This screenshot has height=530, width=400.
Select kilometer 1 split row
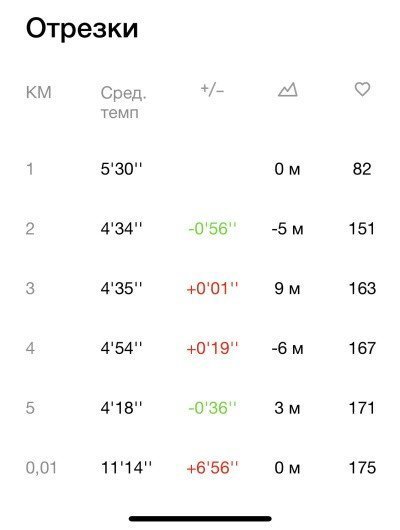point(200,169)
